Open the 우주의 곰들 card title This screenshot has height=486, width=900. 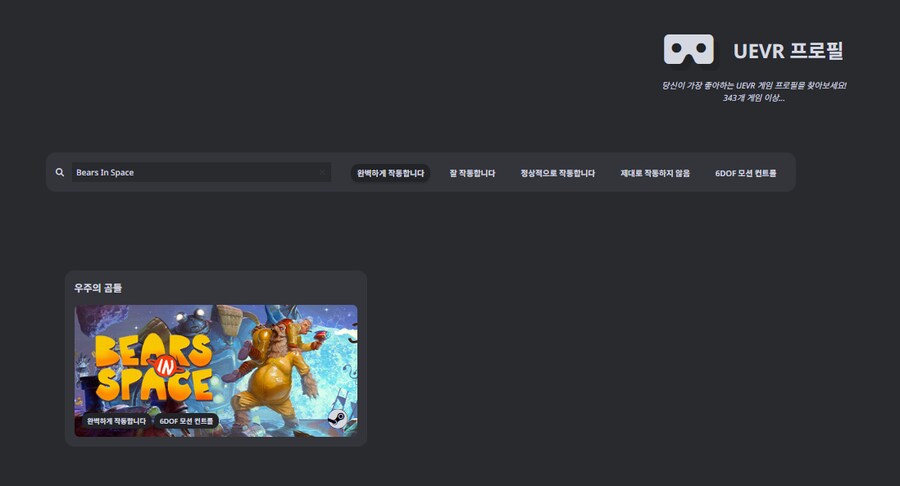(x=98, y=288)
